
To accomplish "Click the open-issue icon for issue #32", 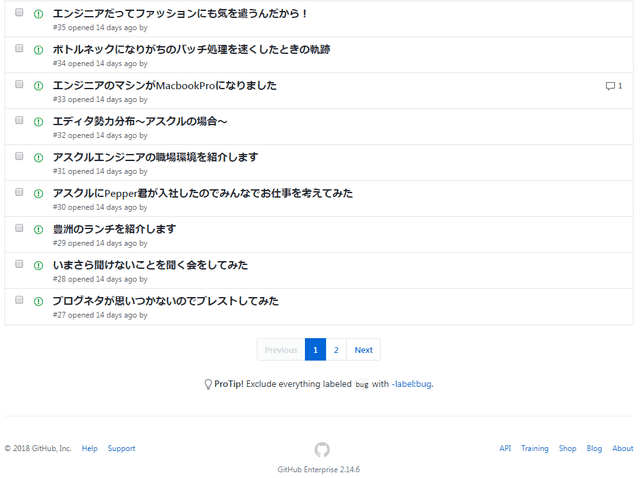I will click(x=38, y=122).
